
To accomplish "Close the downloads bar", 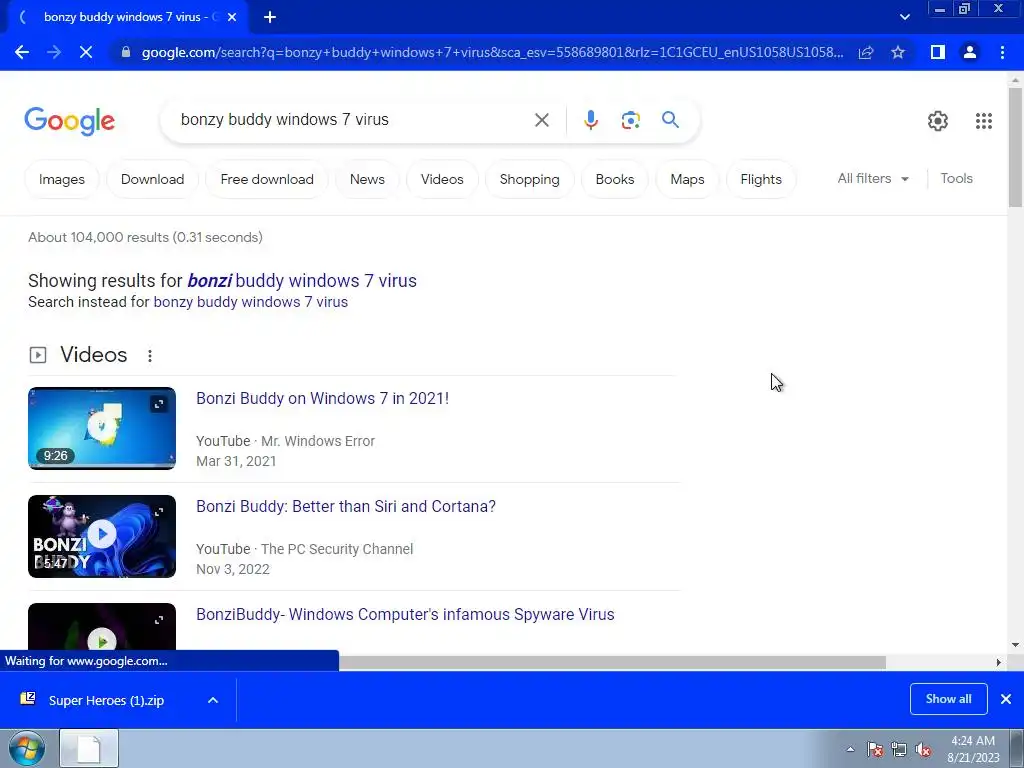I will pyautogui.click(x=1006, y=699).
